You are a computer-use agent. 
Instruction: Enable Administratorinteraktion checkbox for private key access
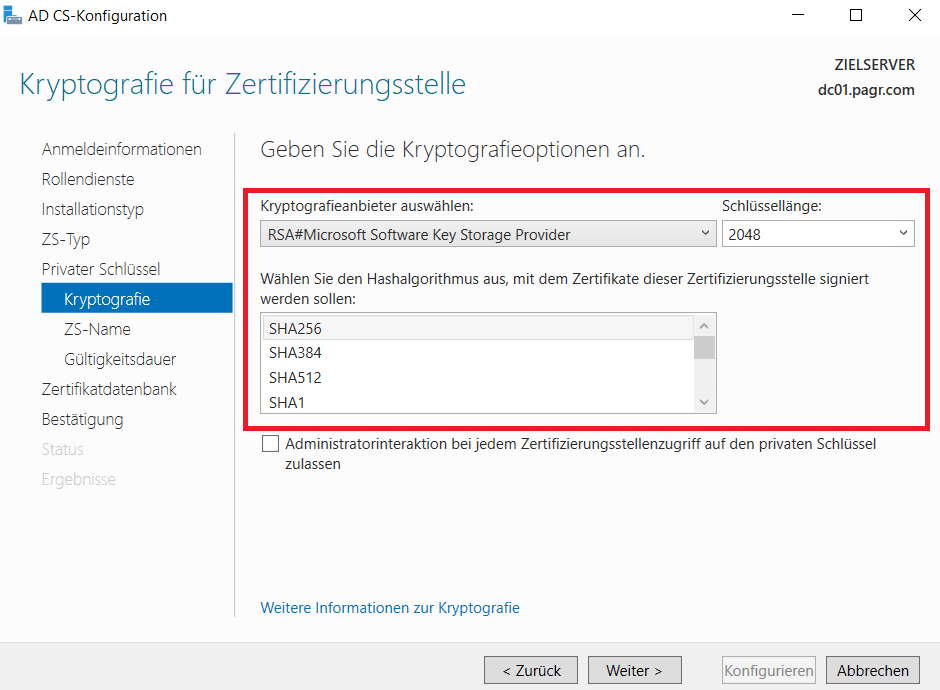point(270,444)
